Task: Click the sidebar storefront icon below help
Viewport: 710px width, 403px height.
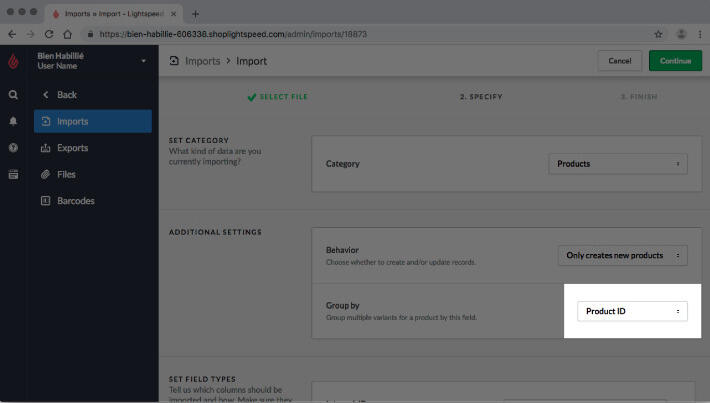Action: point(13,173)
